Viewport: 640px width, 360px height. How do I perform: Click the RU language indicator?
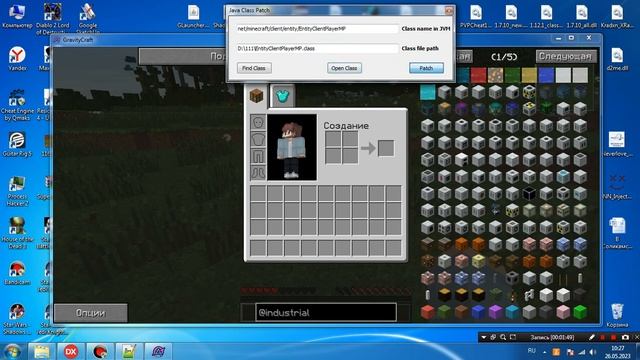(531, 351)
